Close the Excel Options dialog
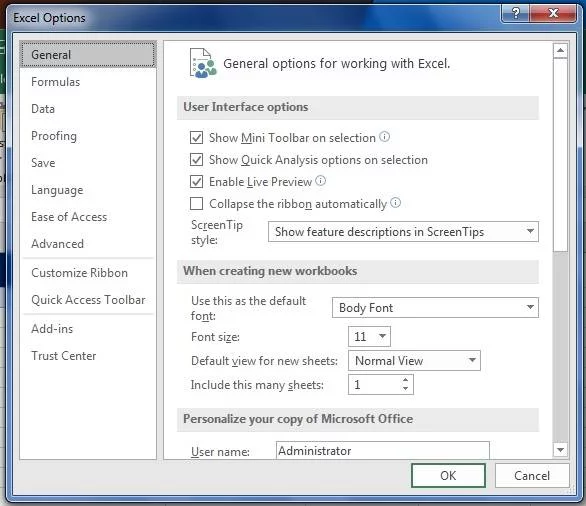This screenshot has height=506, width=586. tap(553, 14)
